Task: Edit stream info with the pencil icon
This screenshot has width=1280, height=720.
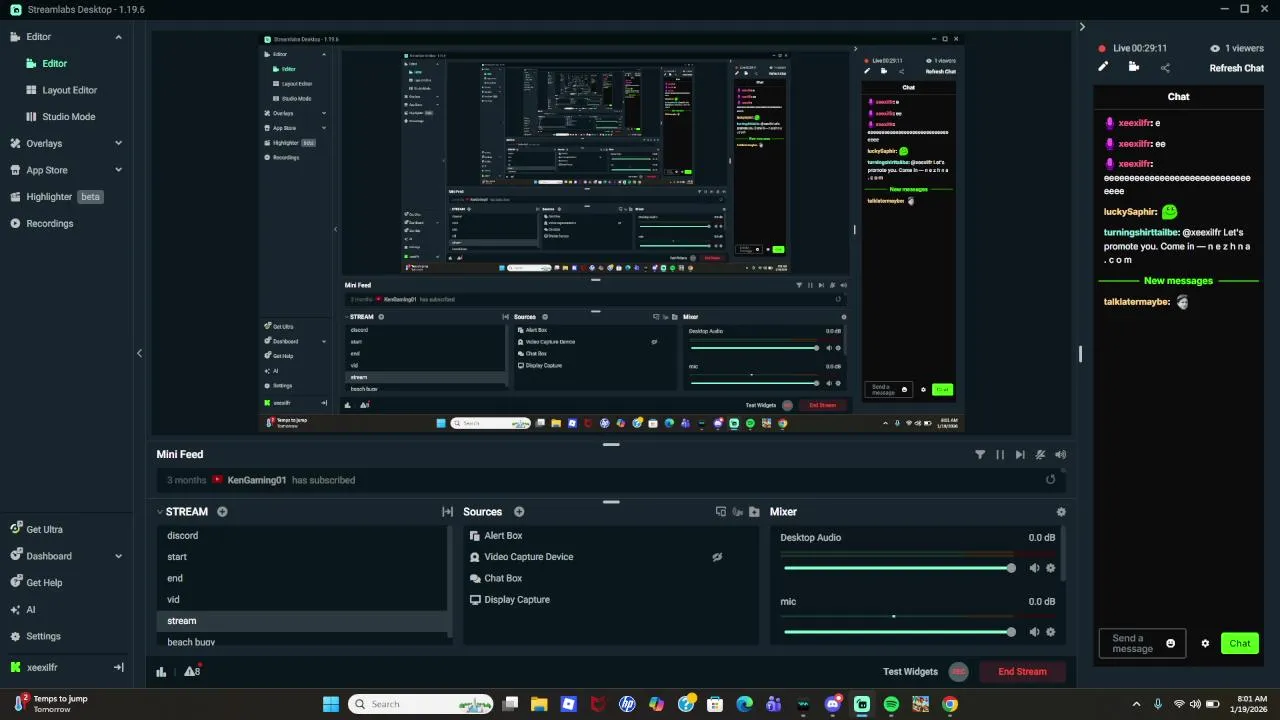Action: 1104,67
